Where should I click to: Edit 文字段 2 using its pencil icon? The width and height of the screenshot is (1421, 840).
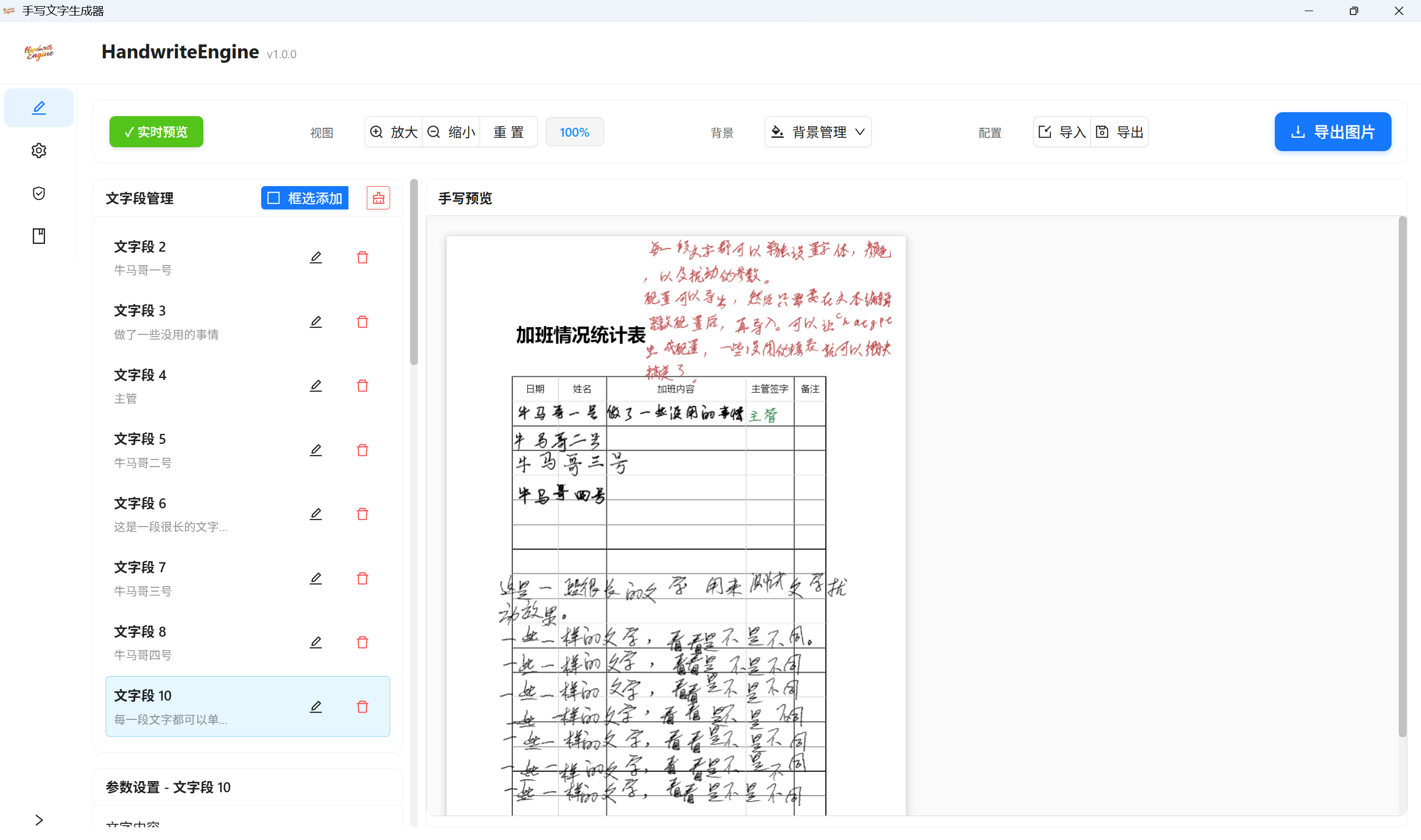pyautogui.click(x=316, y=257)
